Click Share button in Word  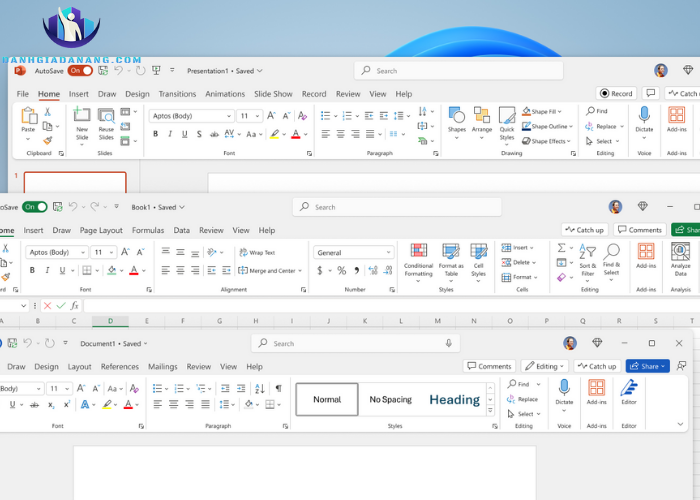[647, 366]
